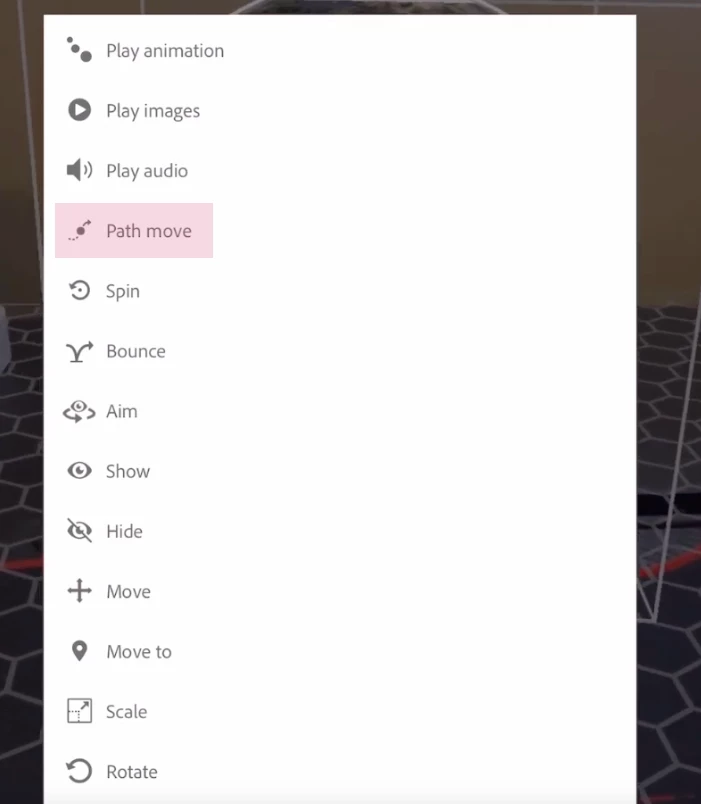Click the Path move icon
The image size is (701, 804).
point(79,230)
